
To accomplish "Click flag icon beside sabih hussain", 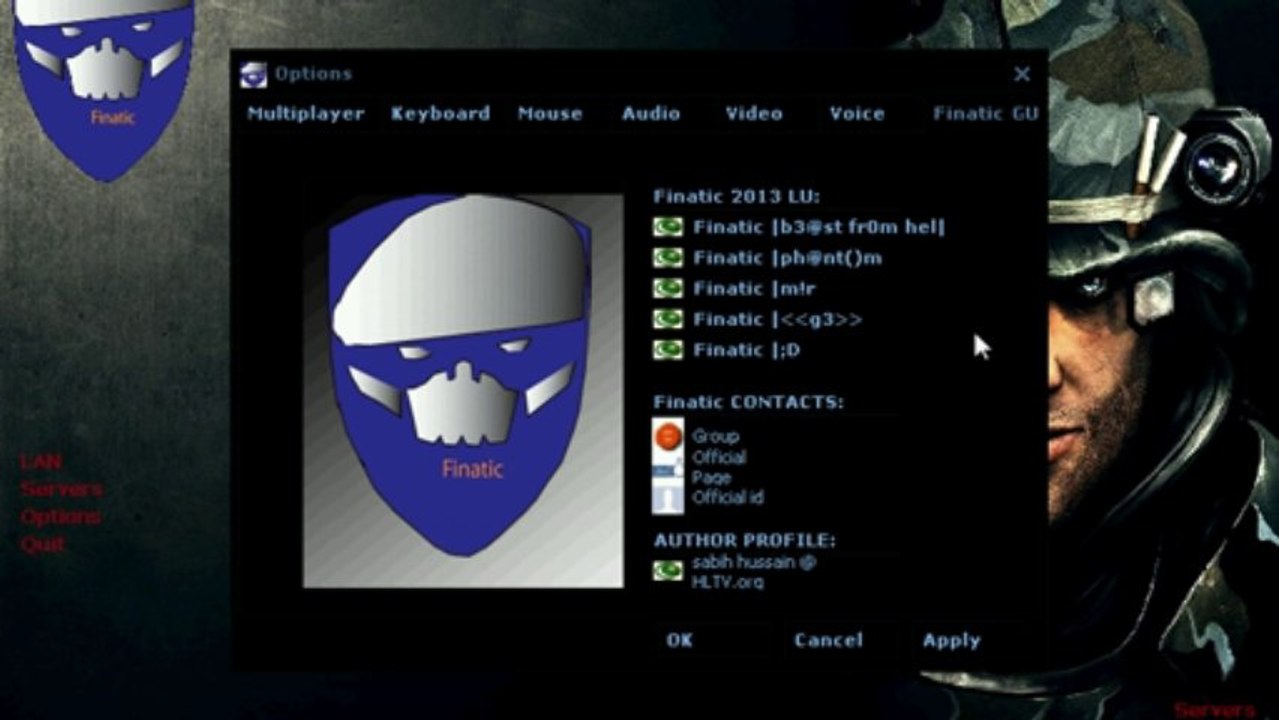I will click(x=668, y=571).
